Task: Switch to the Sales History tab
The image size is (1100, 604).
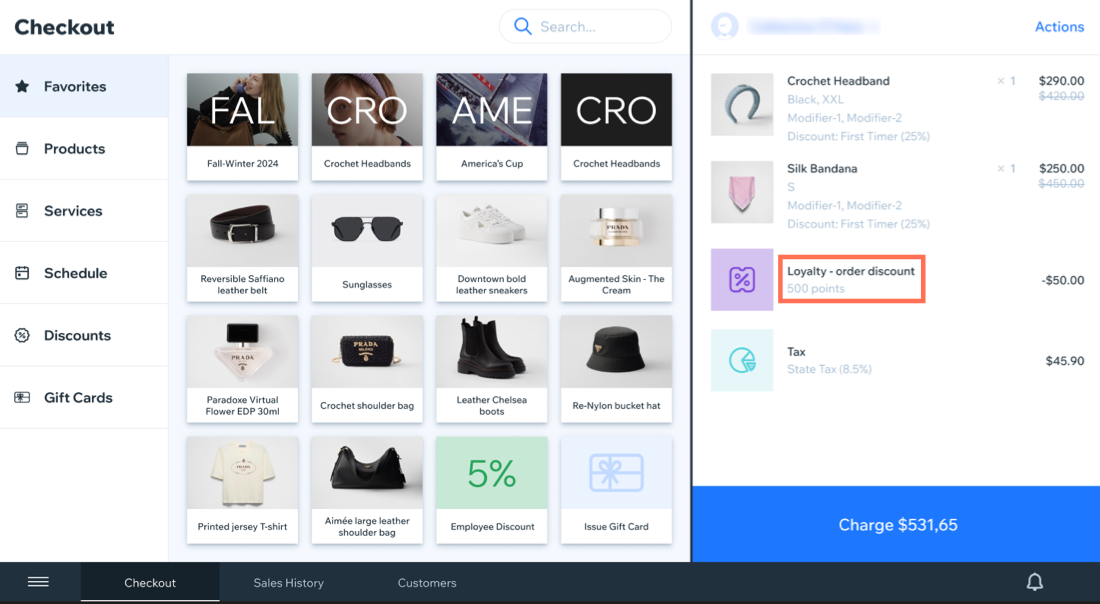Action: point(289,582)
